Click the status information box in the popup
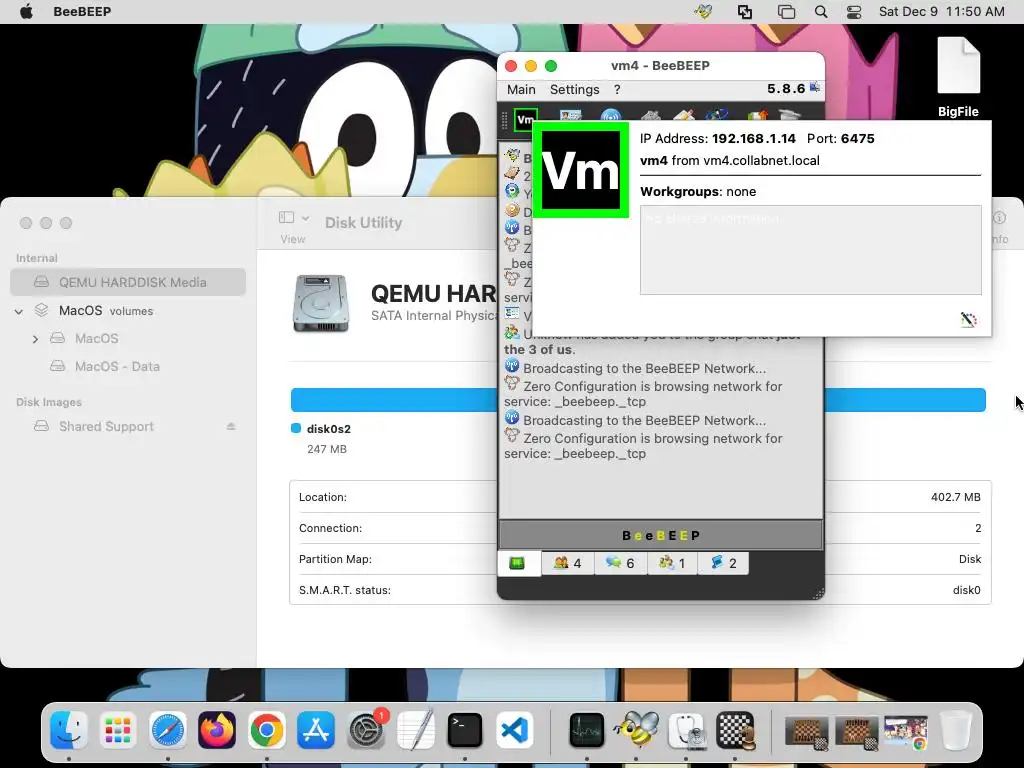1024x768 pixels. pos(810,249)
